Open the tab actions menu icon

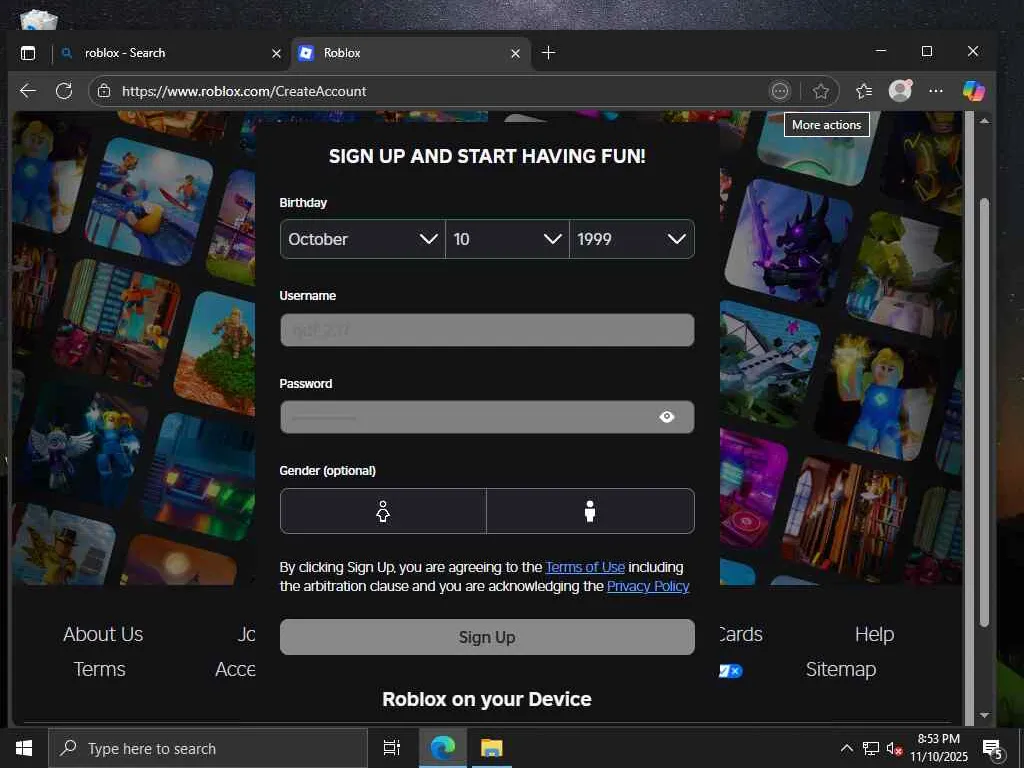[x=28, y=53]
